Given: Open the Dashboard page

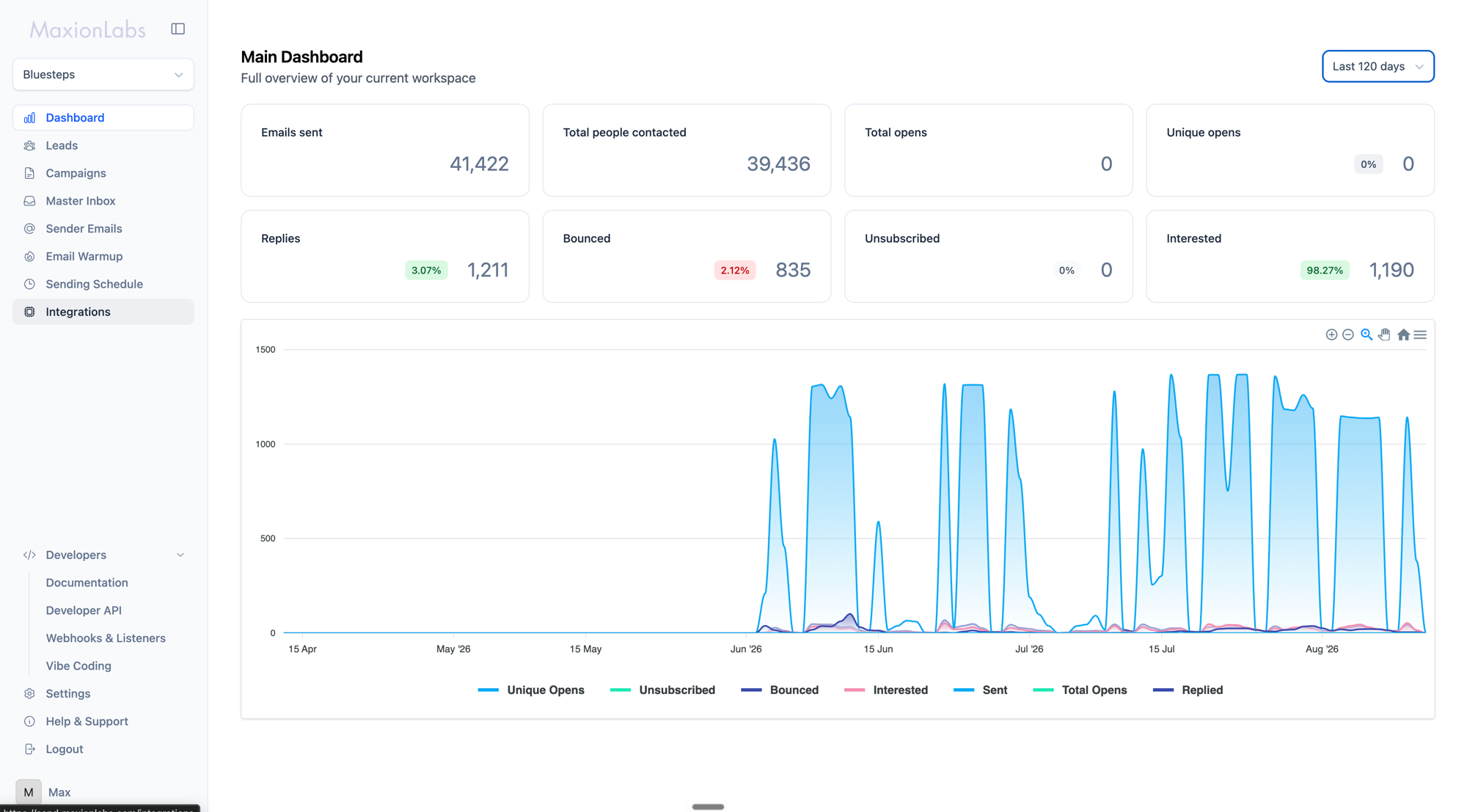Looking at the screenshot, I should 103,117.
